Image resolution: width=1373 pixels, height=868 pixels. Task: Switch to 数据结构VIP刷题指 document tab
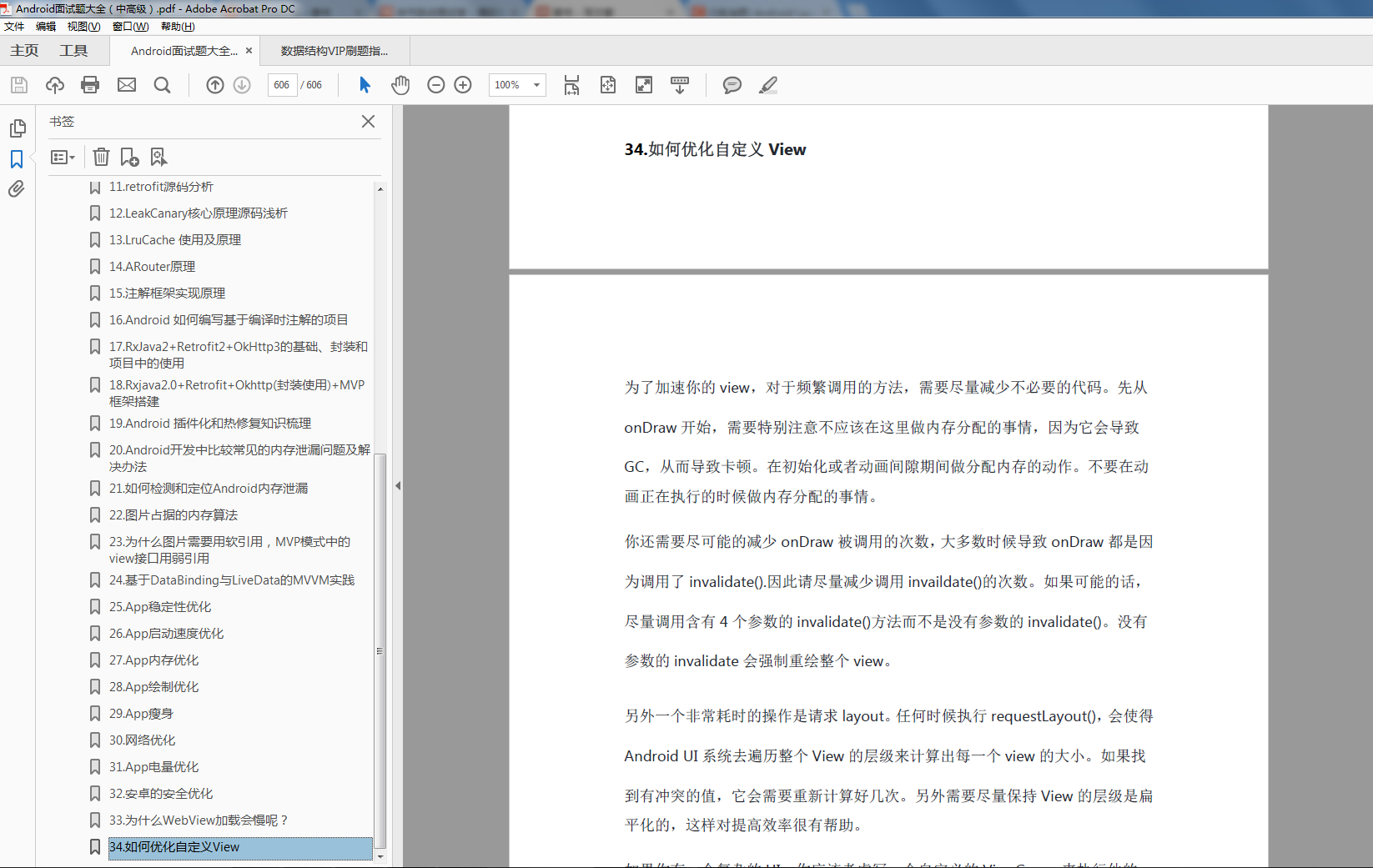pos(334,51)
